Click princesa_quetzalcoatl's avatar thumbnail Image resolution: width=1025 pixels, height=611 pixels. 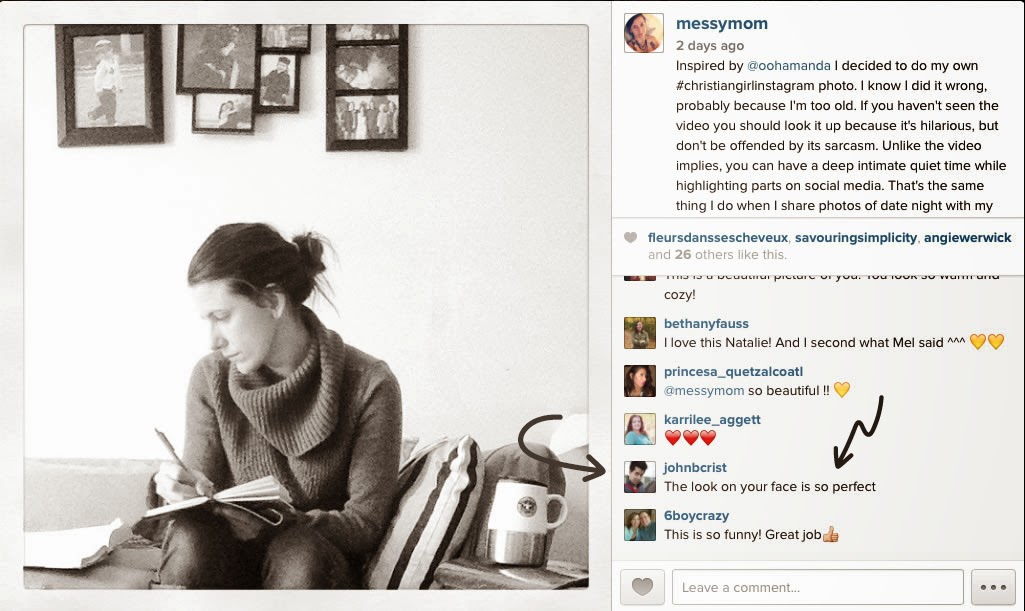tap(640, 381)
